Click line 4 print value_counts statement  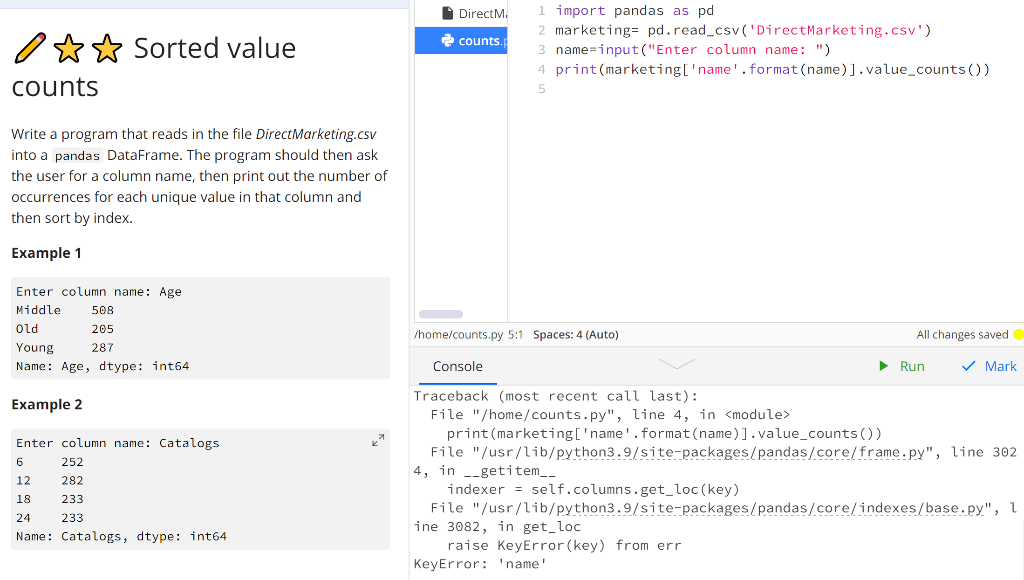tap(773, 69)
